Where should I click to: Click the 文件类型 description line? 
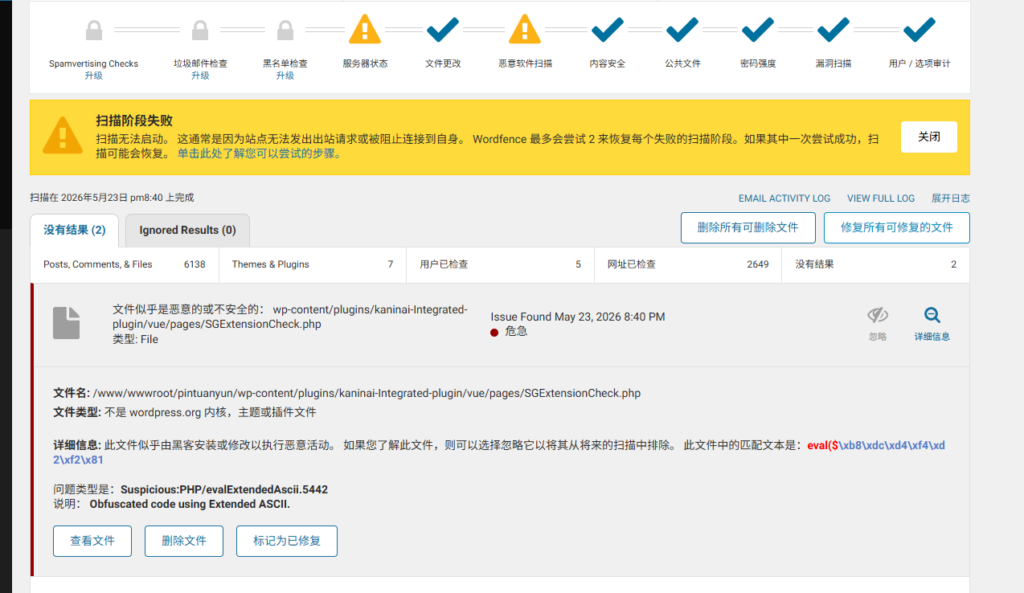click(x=185, y=413)
